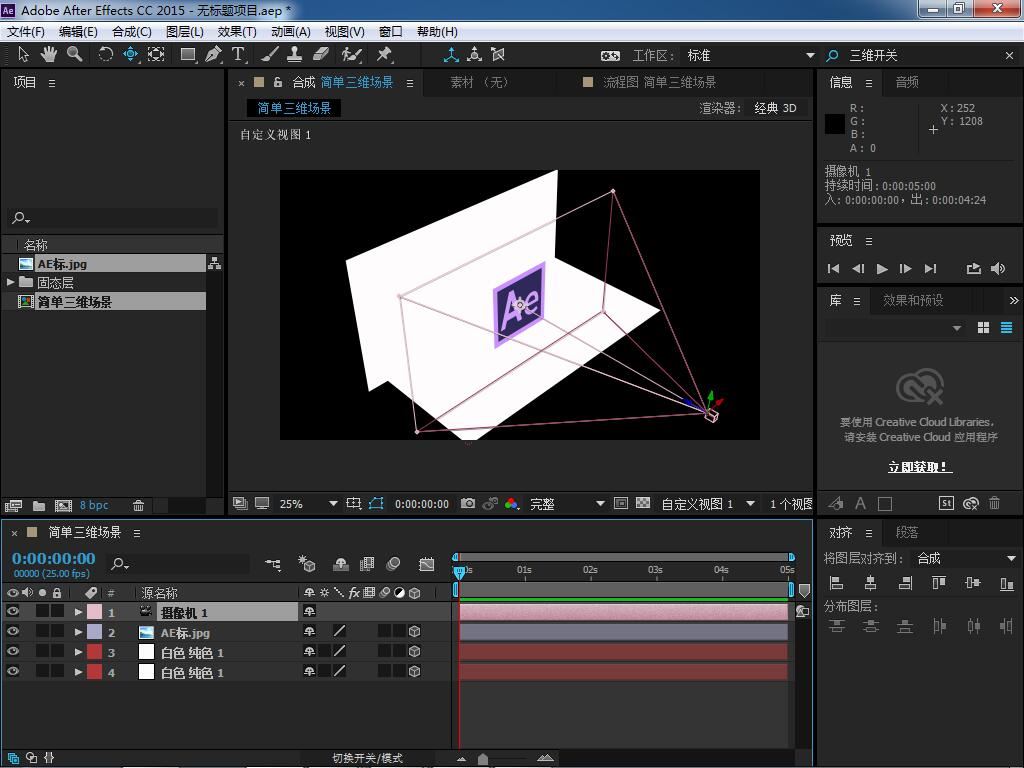Click the 8 bpc color depth

[x=94, y=505]
